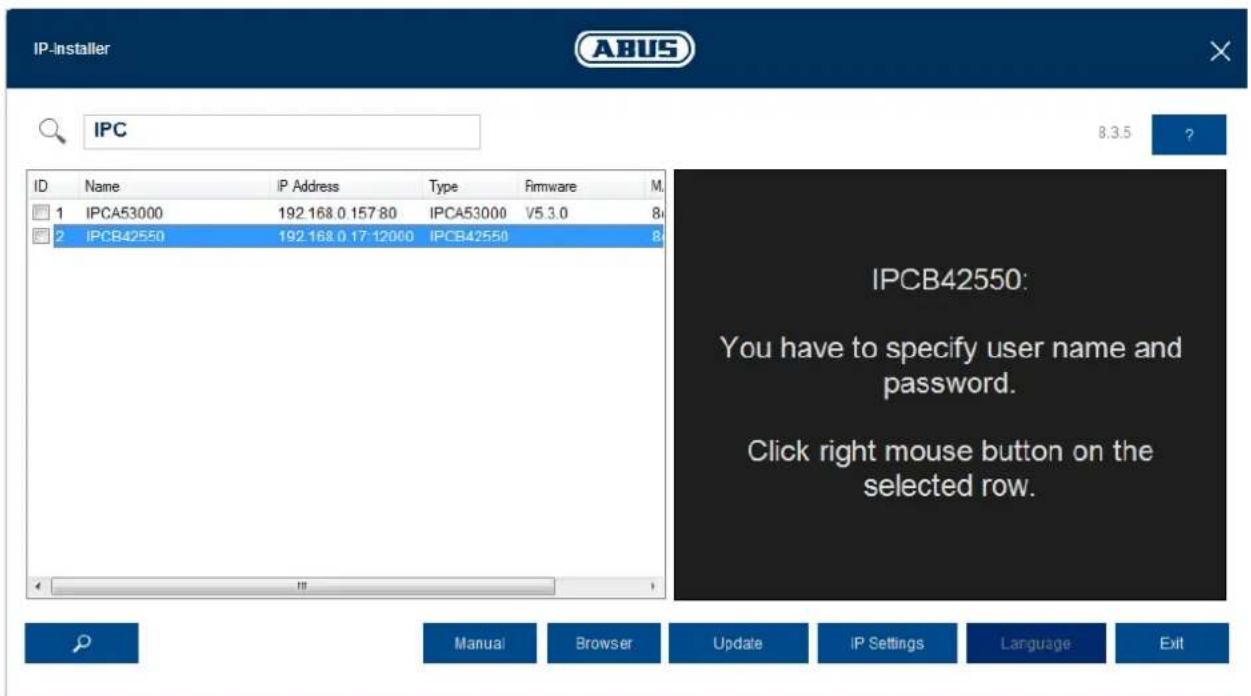Click version number 8.3.5
This screenshot has height=696, width=1251.
pyautogui.click(x=1116, y=133)
